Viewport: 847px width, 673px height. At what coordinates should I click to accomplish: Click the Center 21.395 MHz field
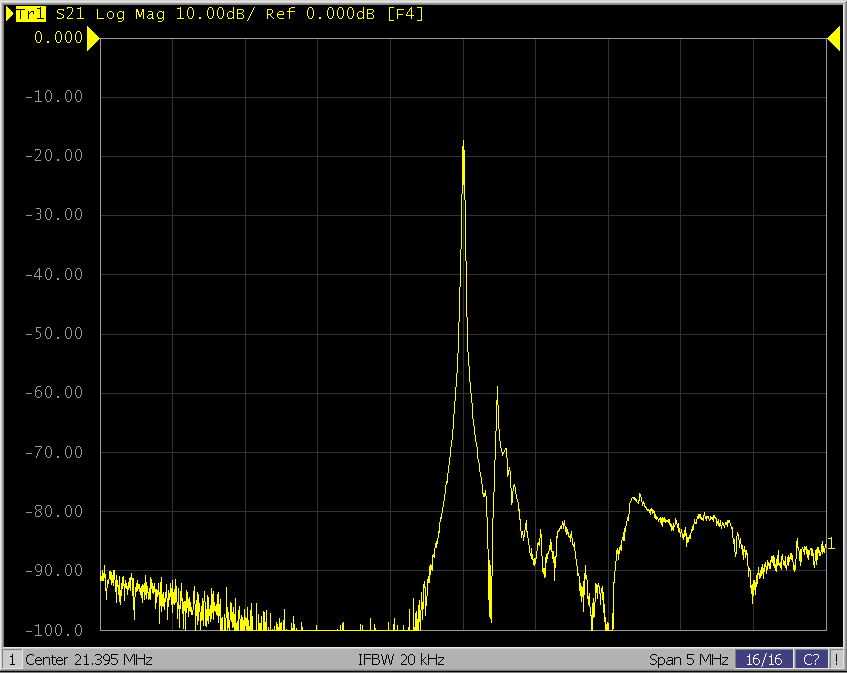tap(88, 660)
